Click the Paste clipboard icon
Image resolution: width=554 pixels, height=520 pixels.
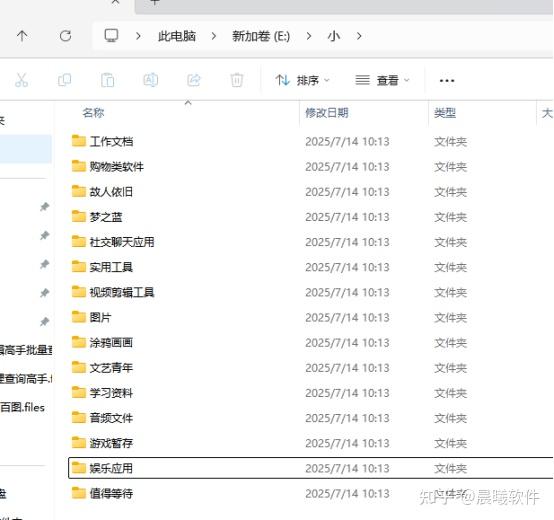coord(107,80)
